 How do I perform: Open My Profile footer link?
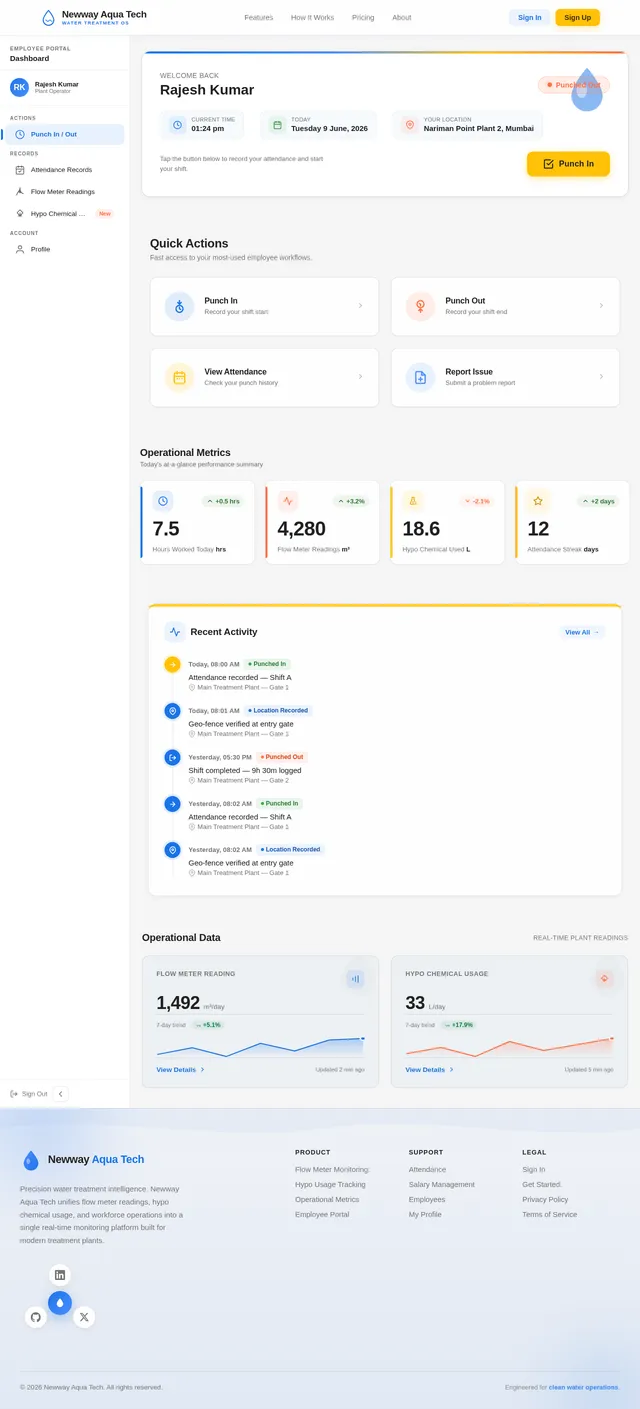pos(425,1214)
